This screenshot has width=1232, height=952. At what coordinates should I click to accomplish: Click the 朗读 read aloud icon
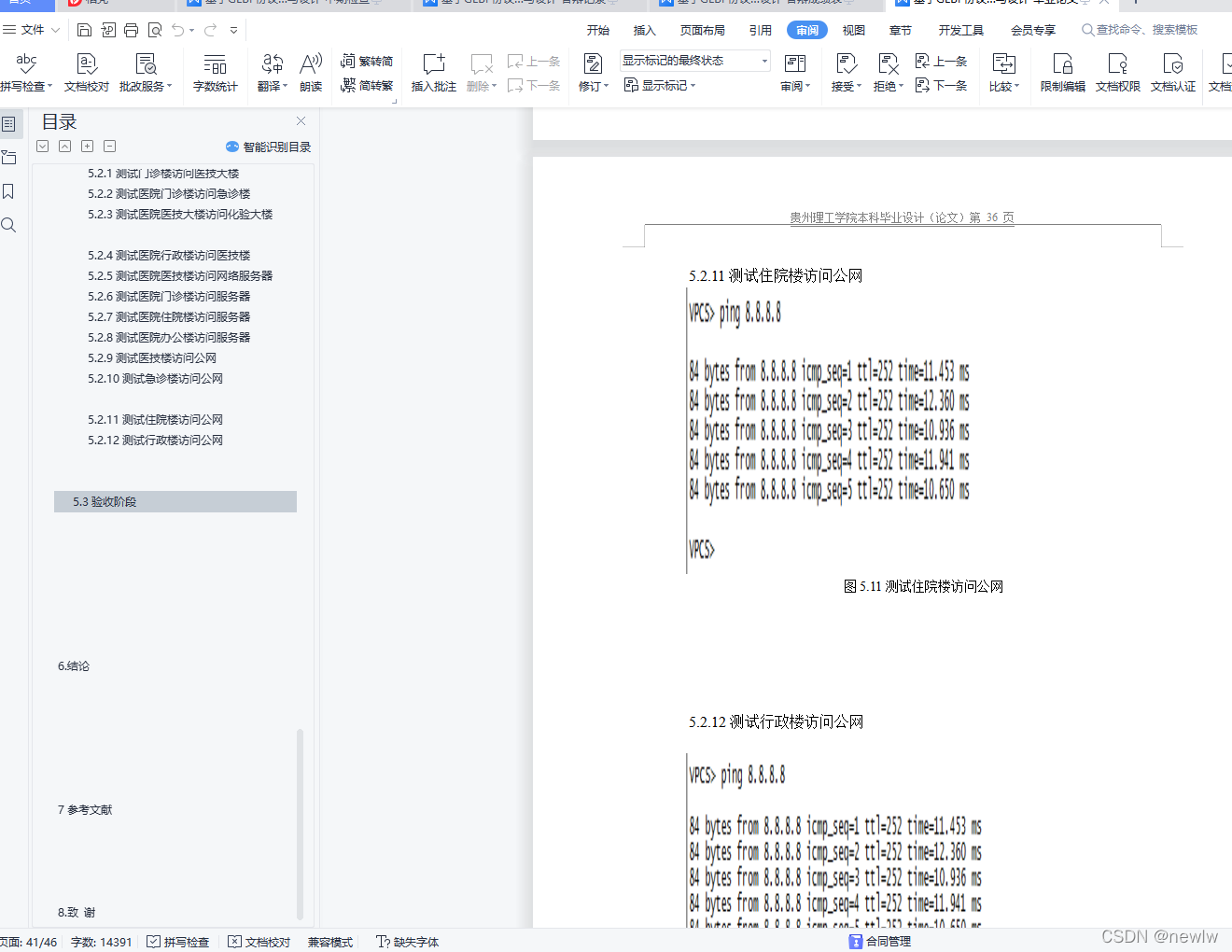point(311,73)
